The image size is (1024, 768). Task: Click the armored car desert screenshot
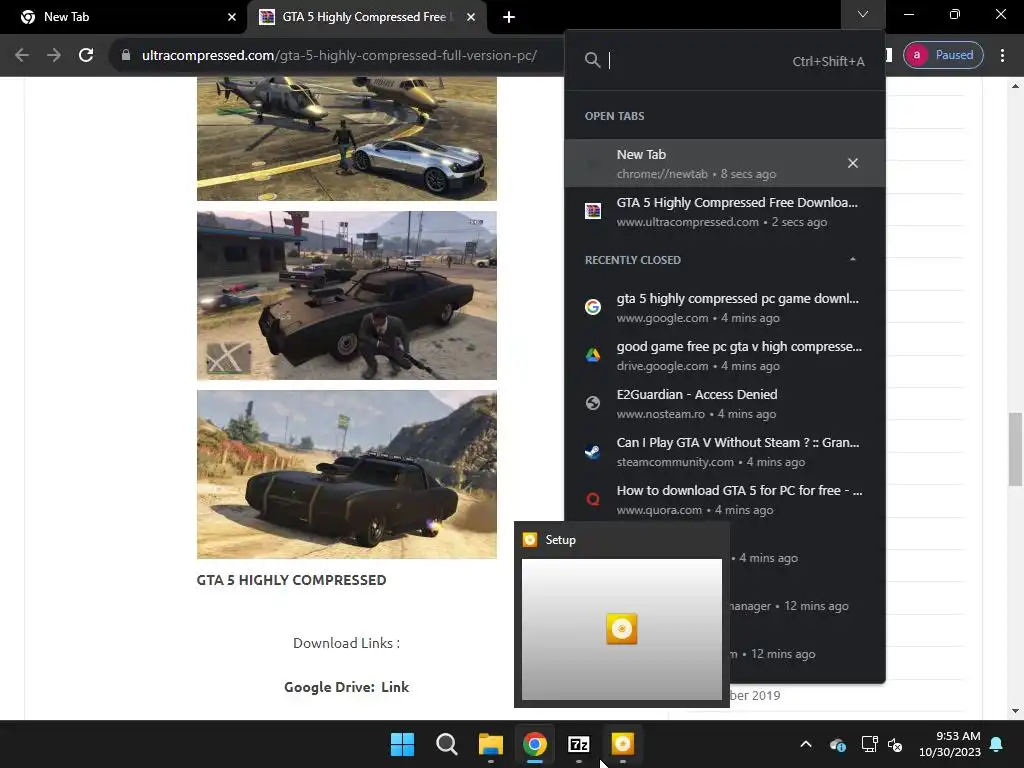click(x=347, y=474)
